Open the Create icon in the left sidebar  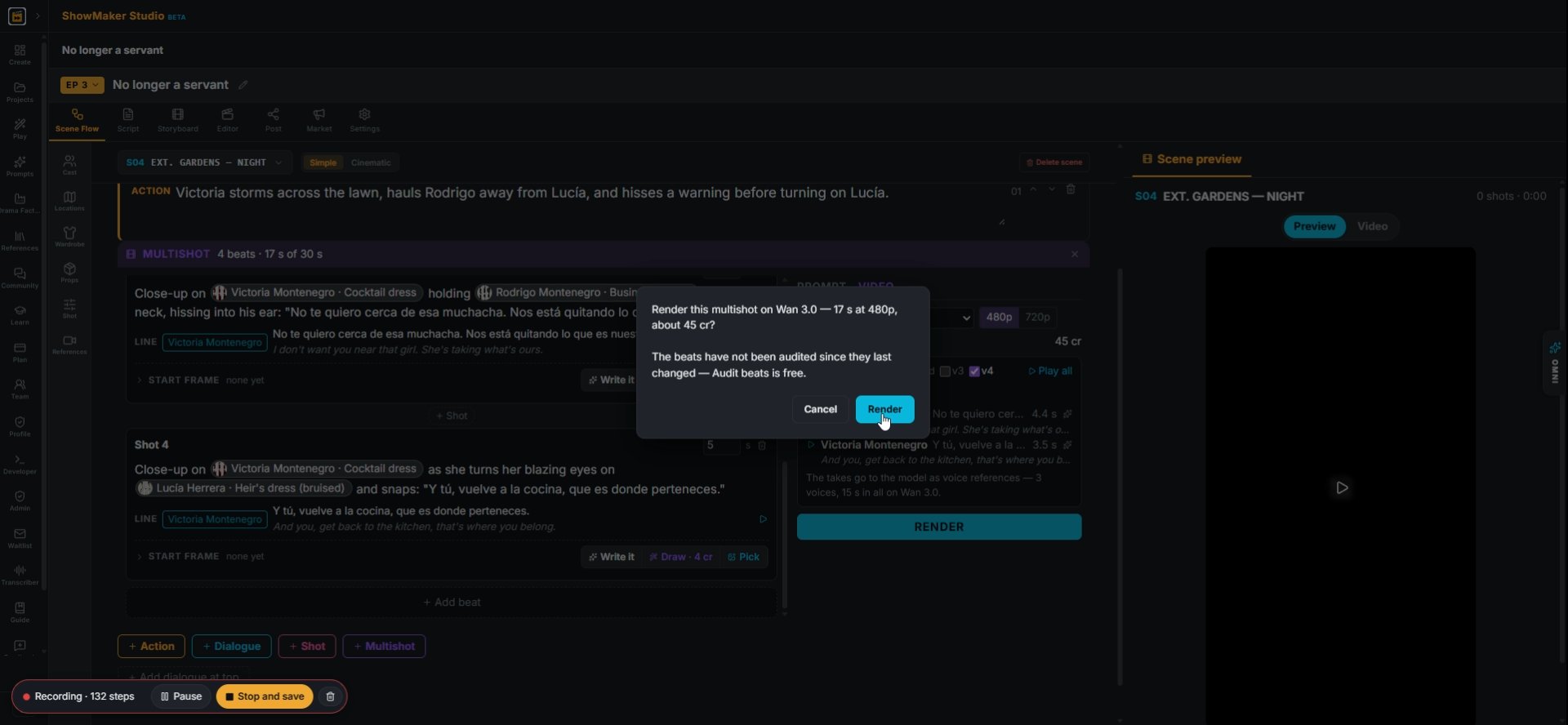coord(20,55)
